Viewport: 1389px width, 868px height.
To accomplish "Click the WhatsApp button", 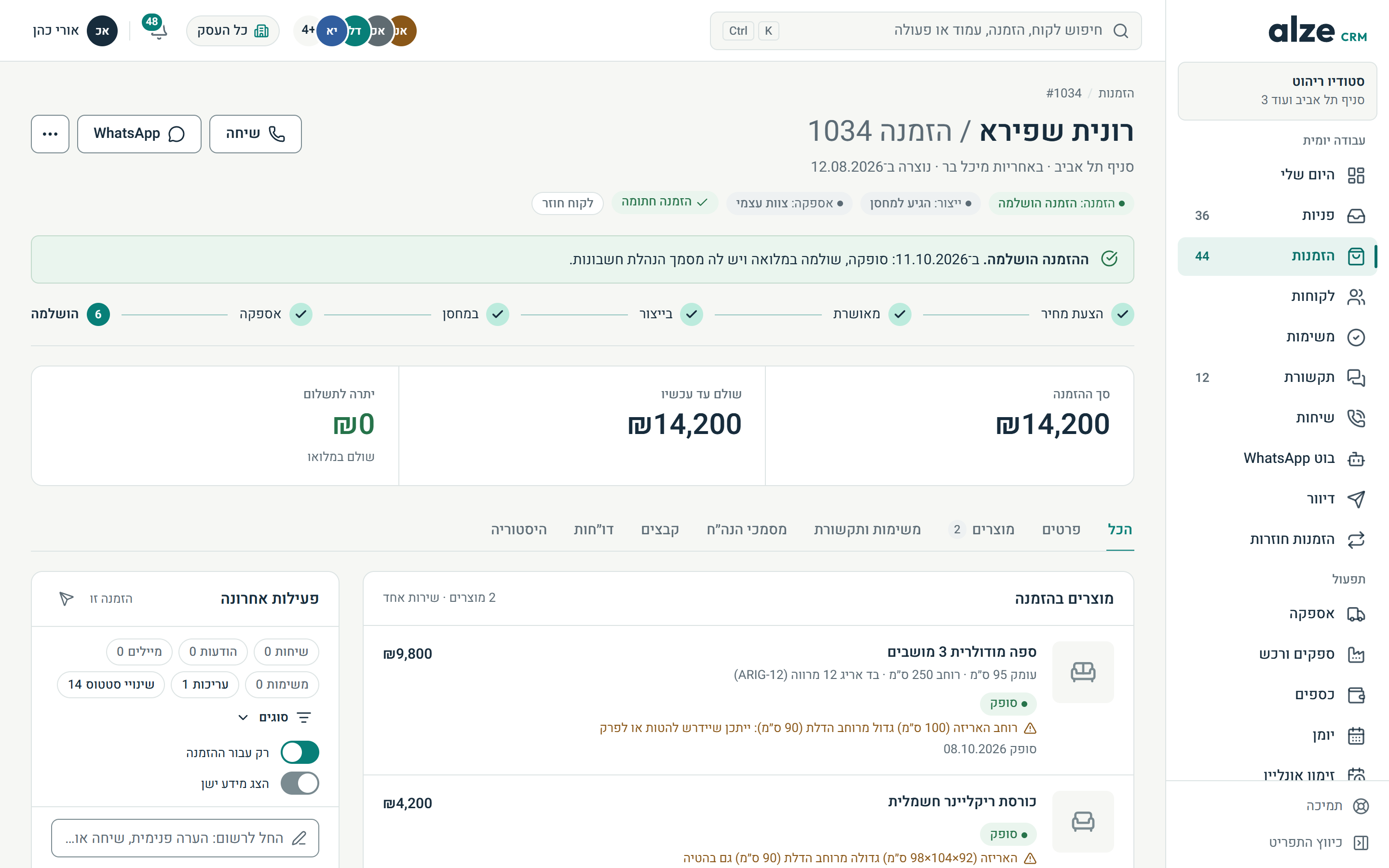I will click(x=139, y=134).
